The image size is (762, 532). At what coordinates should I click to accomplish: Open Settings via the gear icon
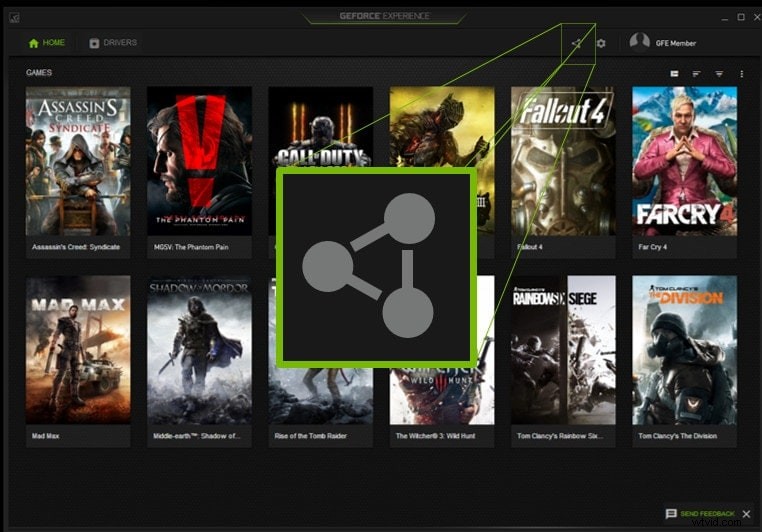601,43
